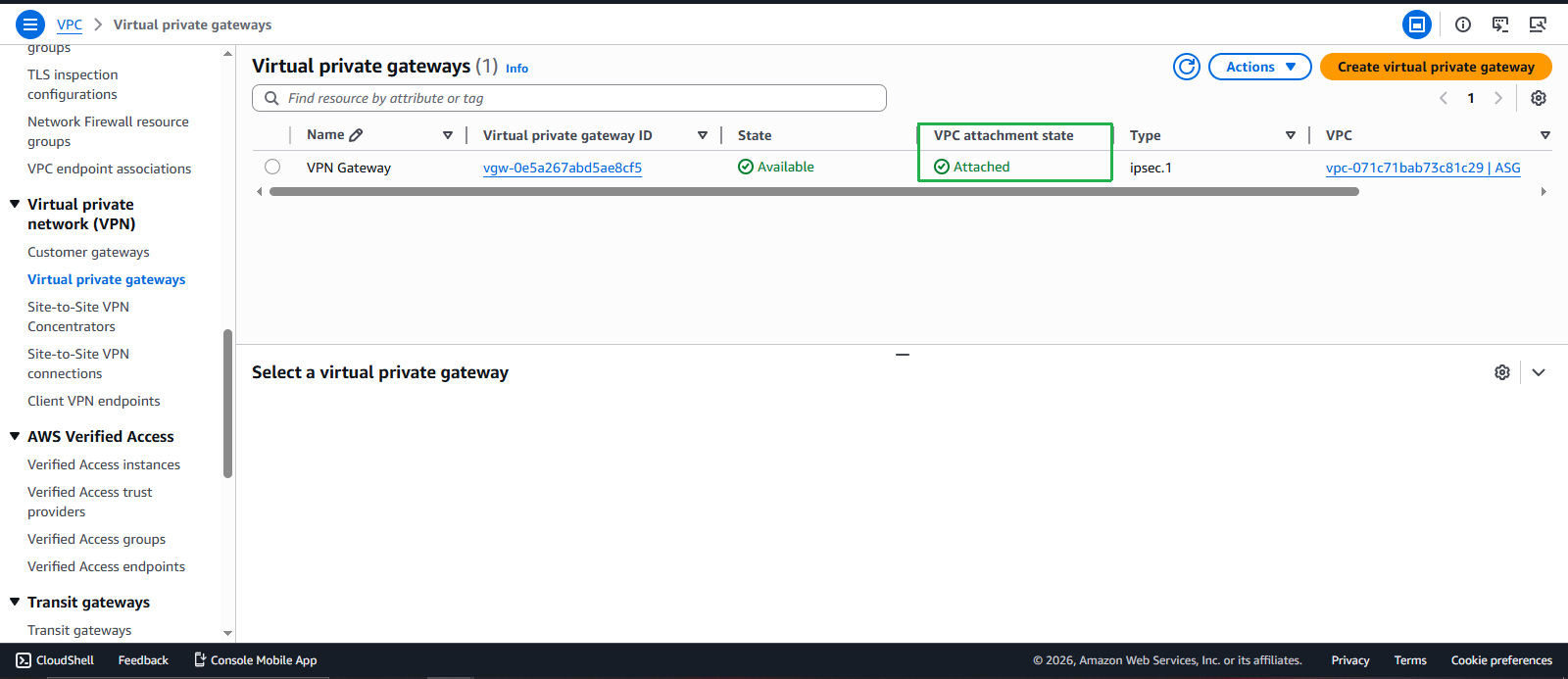
Task: Edit Name column pencil icon
Action: pos(356,135)
